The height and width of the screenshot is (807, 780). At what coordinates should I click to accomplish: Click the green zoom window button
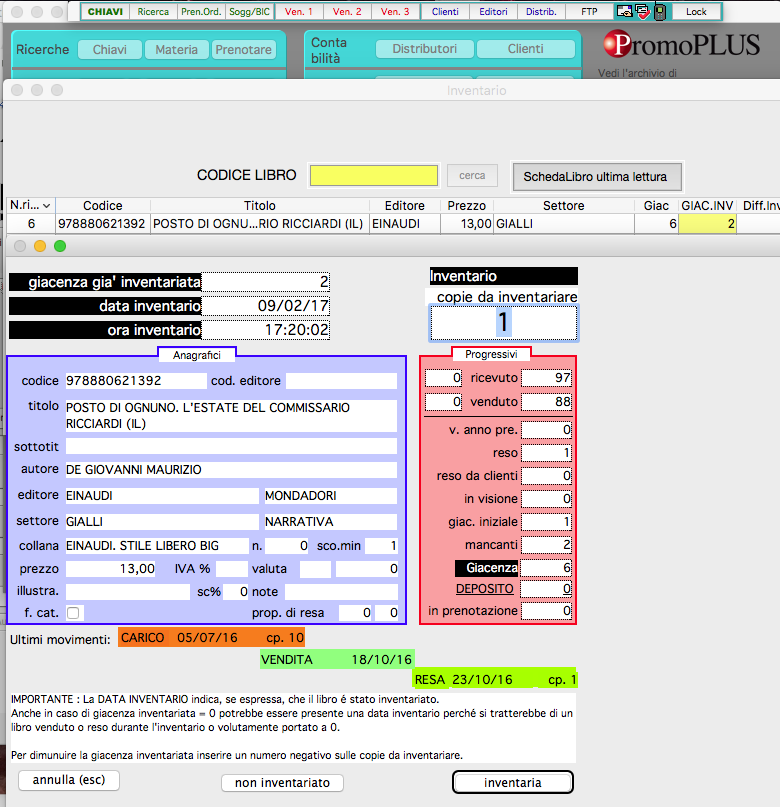[x=60, y=246]
